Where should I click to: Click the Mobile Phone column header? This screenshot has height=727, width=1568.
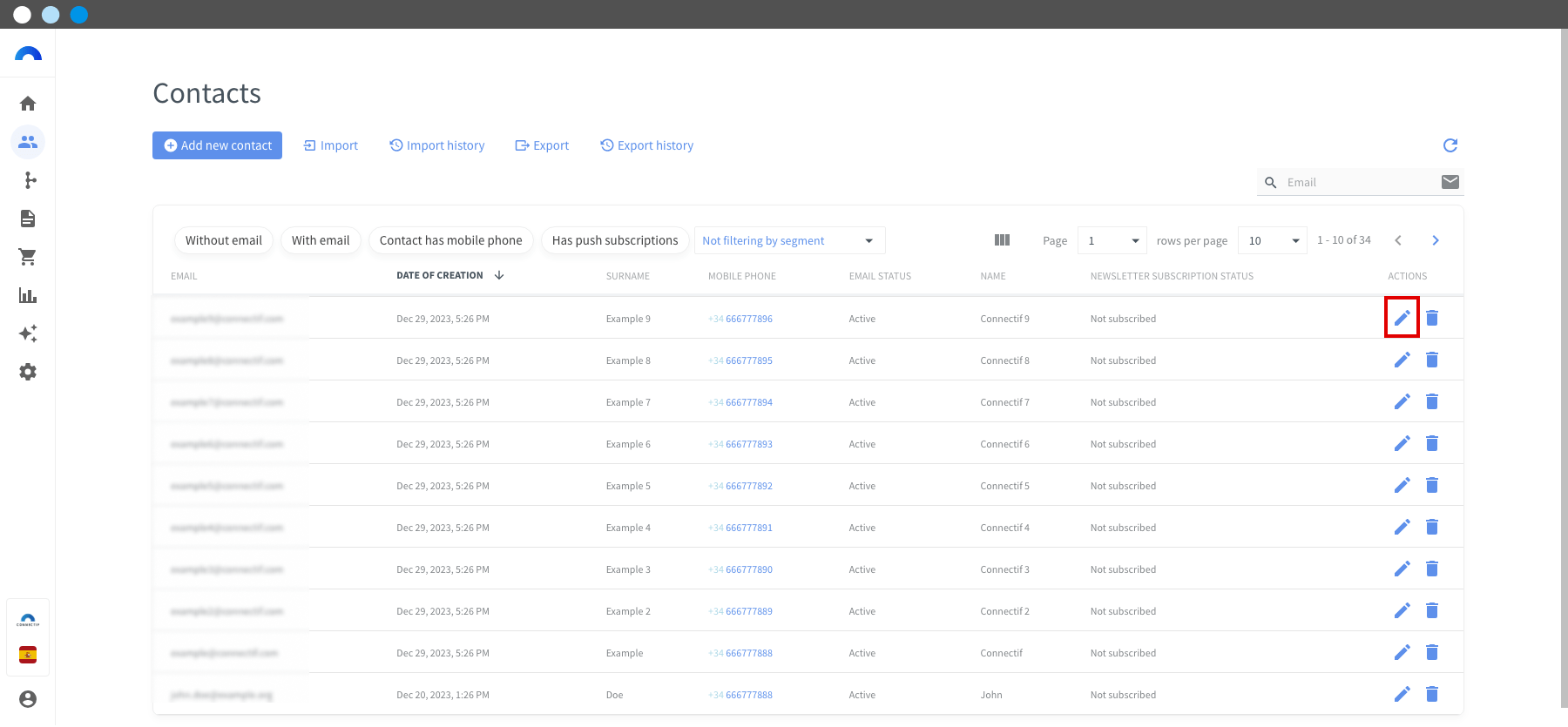(x=742, y=276)
